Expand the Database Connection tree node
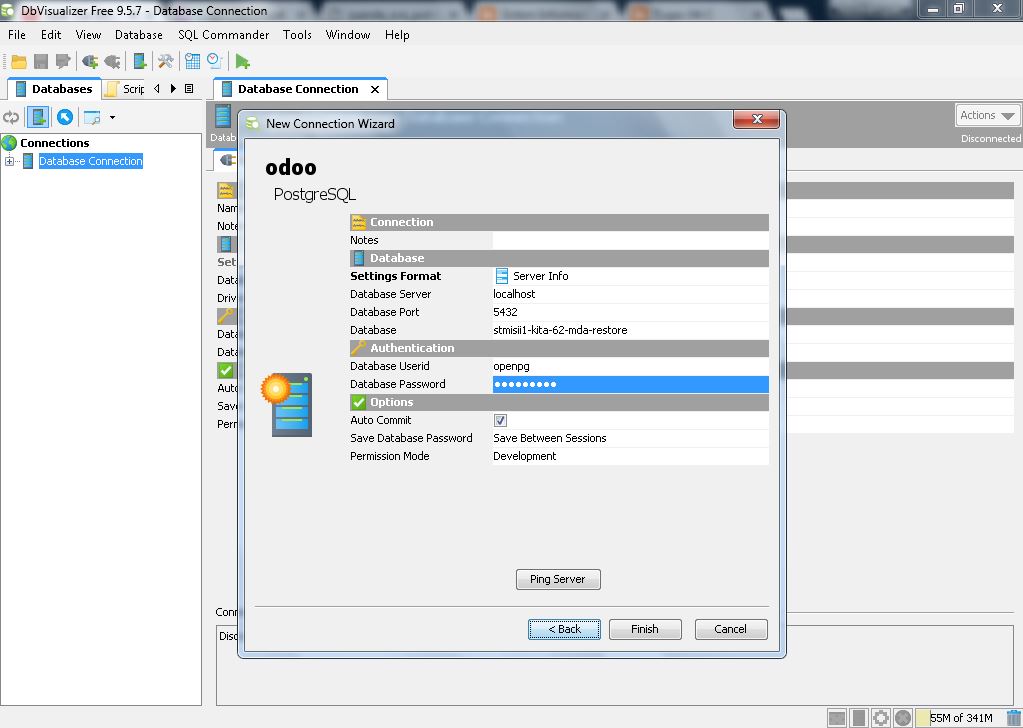The width and height of the screenshot is (1023, 728). pos(9,161)
